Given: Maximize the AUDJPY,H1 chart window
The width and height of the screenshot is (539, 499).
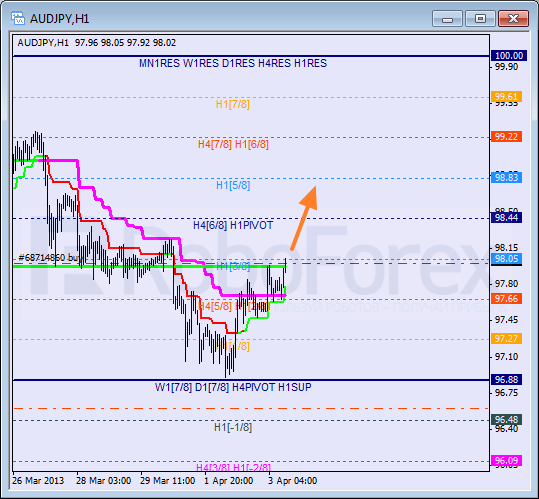Looking at the screenshot, I should pos(480,19).
